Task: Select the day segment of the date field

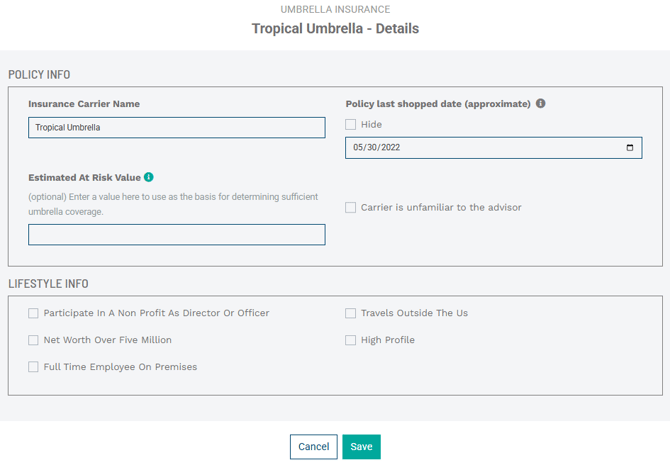Action: pyautogui.click(x=372, y=148)
